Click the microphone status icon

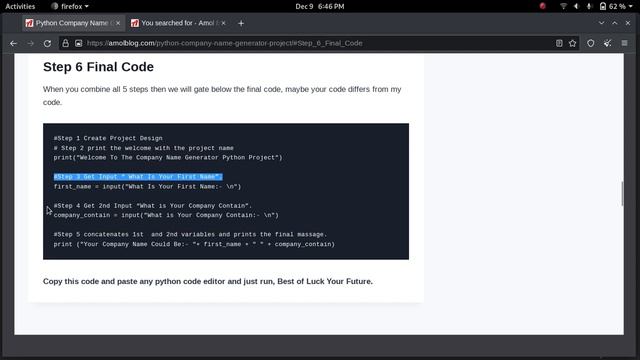tap(589, 7)
